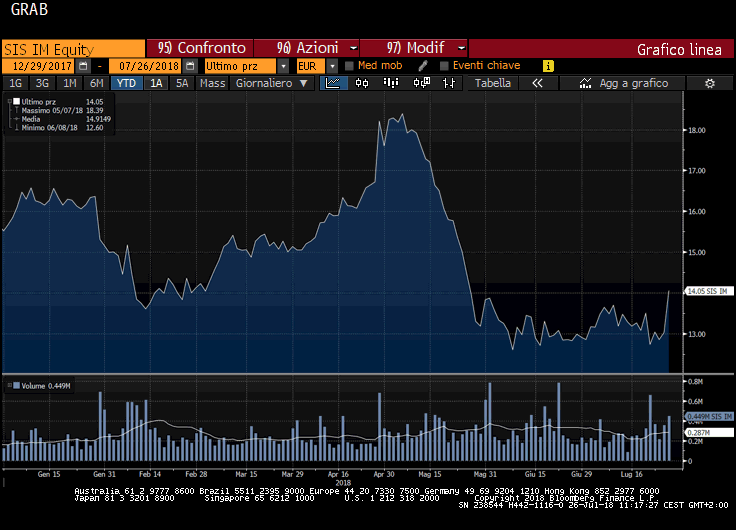Viewport: 736px width, 530px height.
Task: Click the 0.287M volume average tag
Action: pos(709,432)
